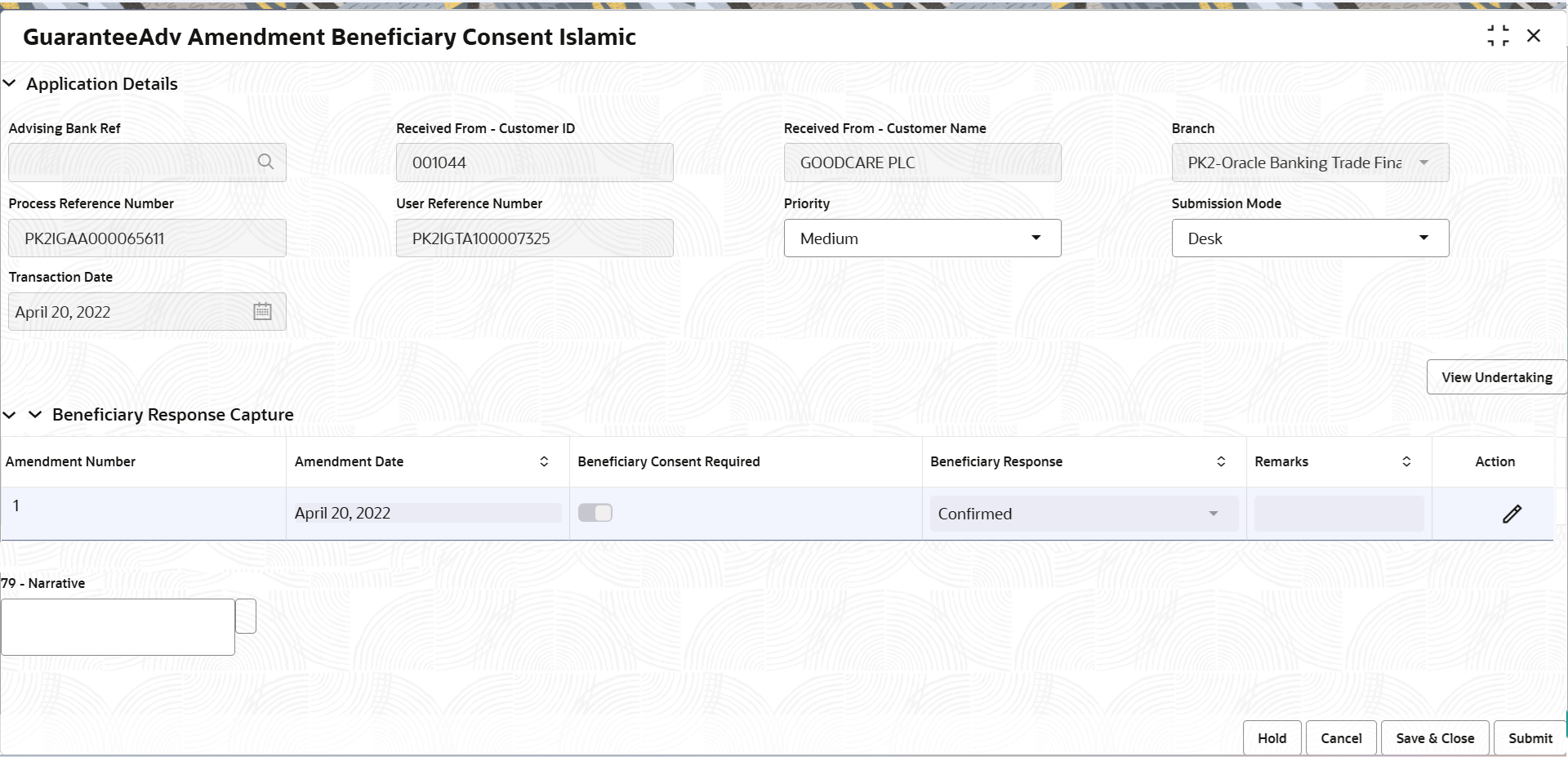Collapse Beneficiary Response Capture outer chevron
Image resolution: width=1568 pixels, height=757 pixels.
coord(10,415)
